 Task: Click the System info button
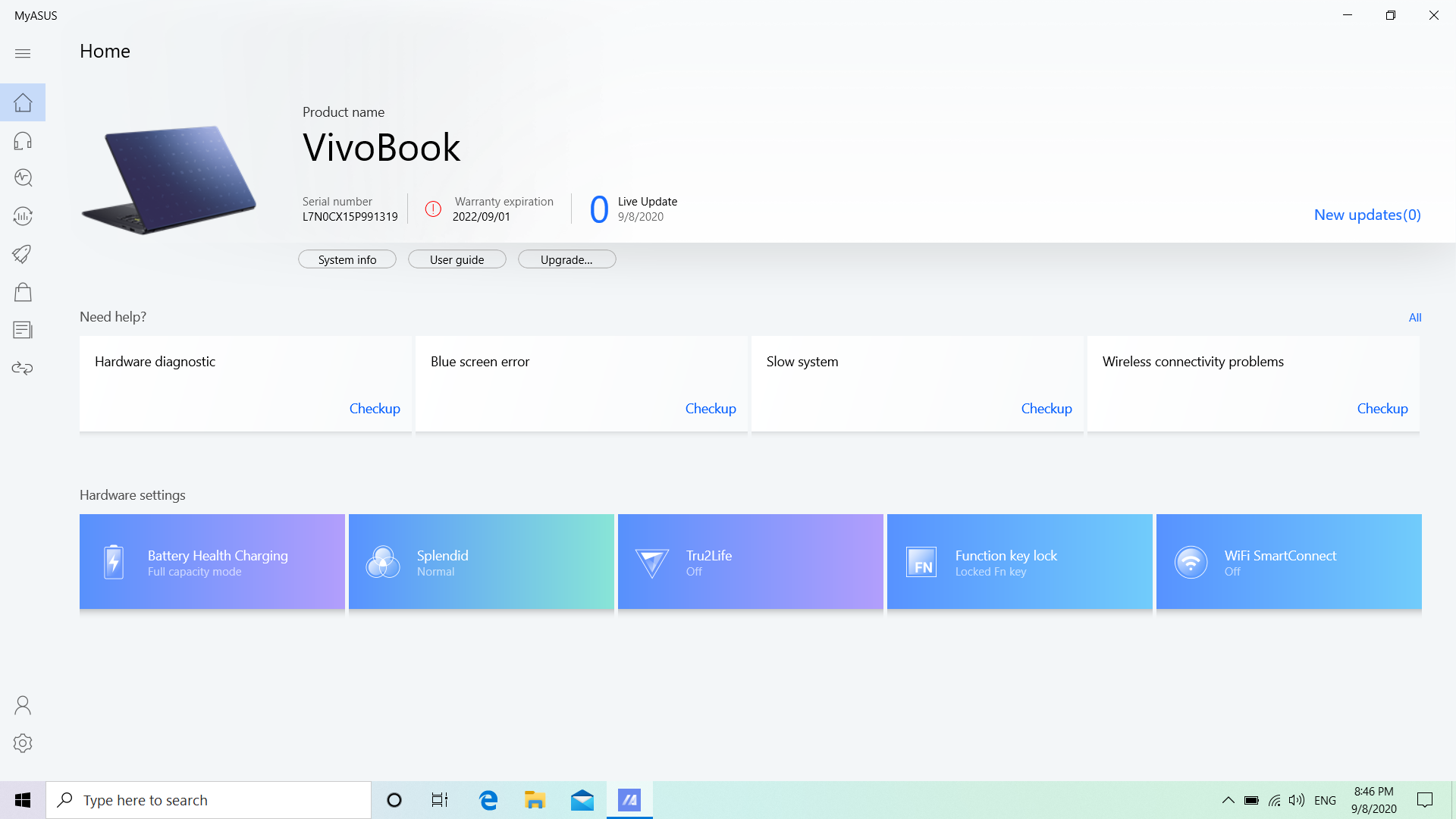[347, 259]
